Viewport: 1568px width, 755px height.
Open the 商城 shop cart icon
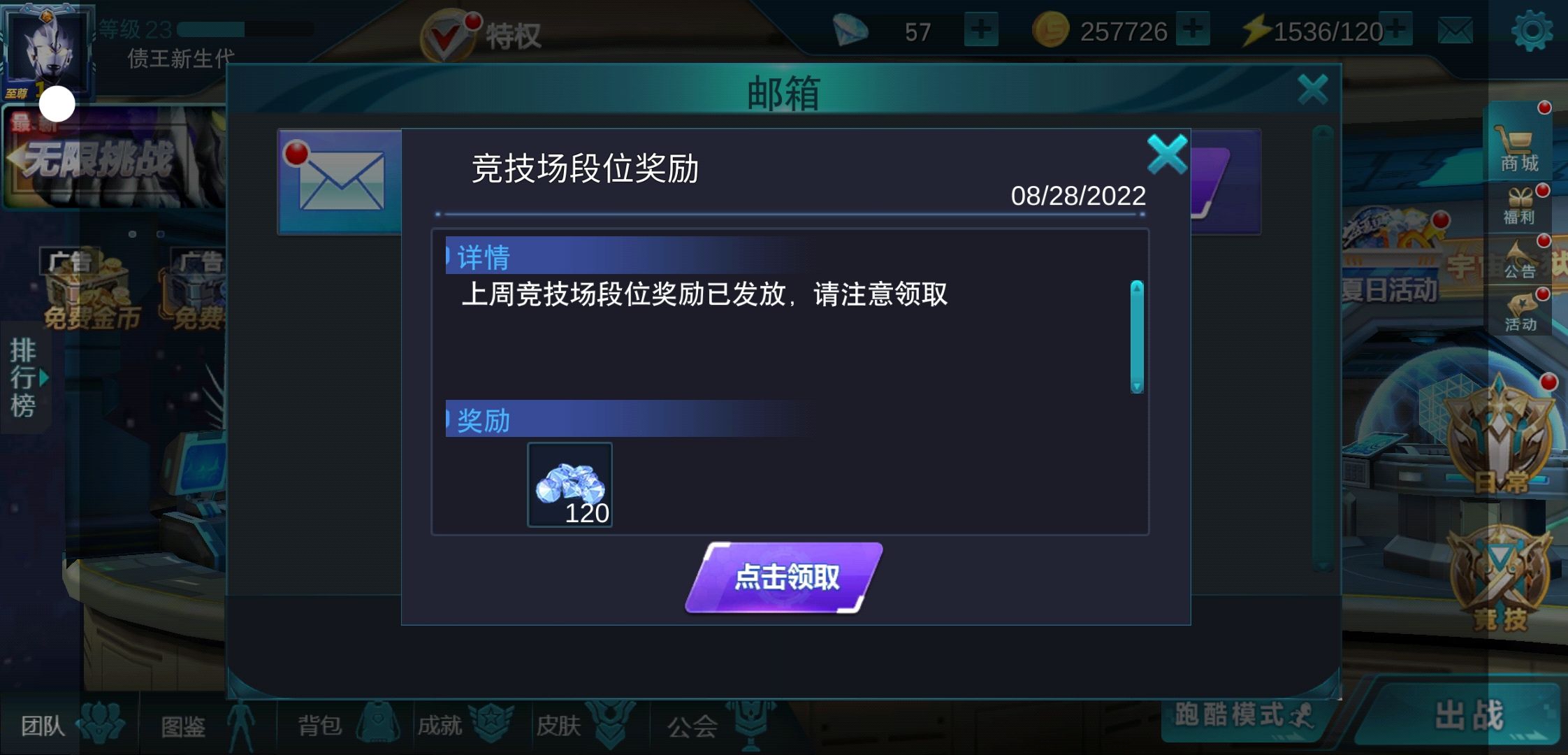(x=1518, y=145)
